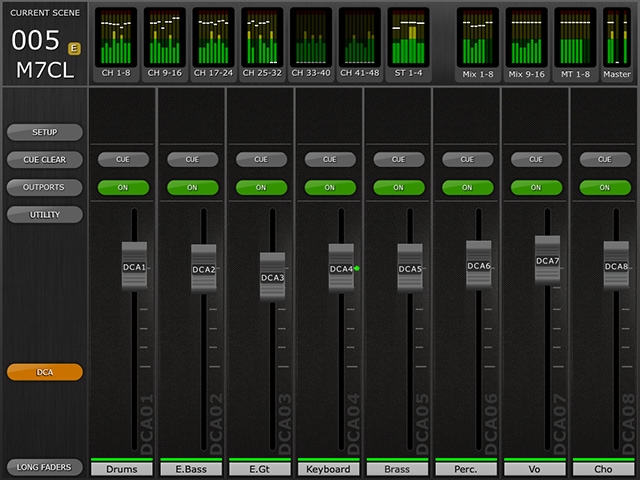640x480 pixels.
Task: Click the DCA3 fader knob for E.Gt
Action: (273, 275)
